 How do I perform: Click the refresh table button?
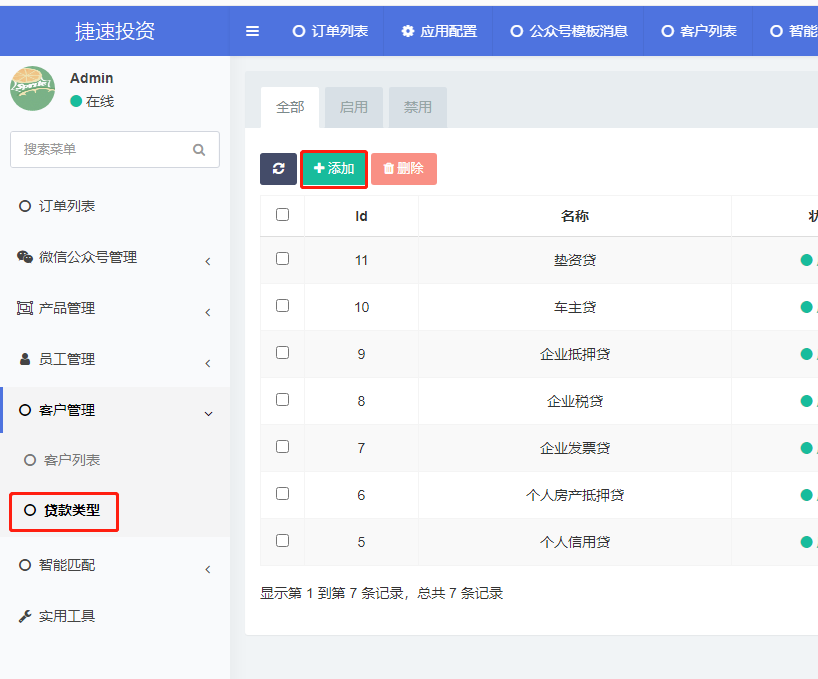pos(279,169)
